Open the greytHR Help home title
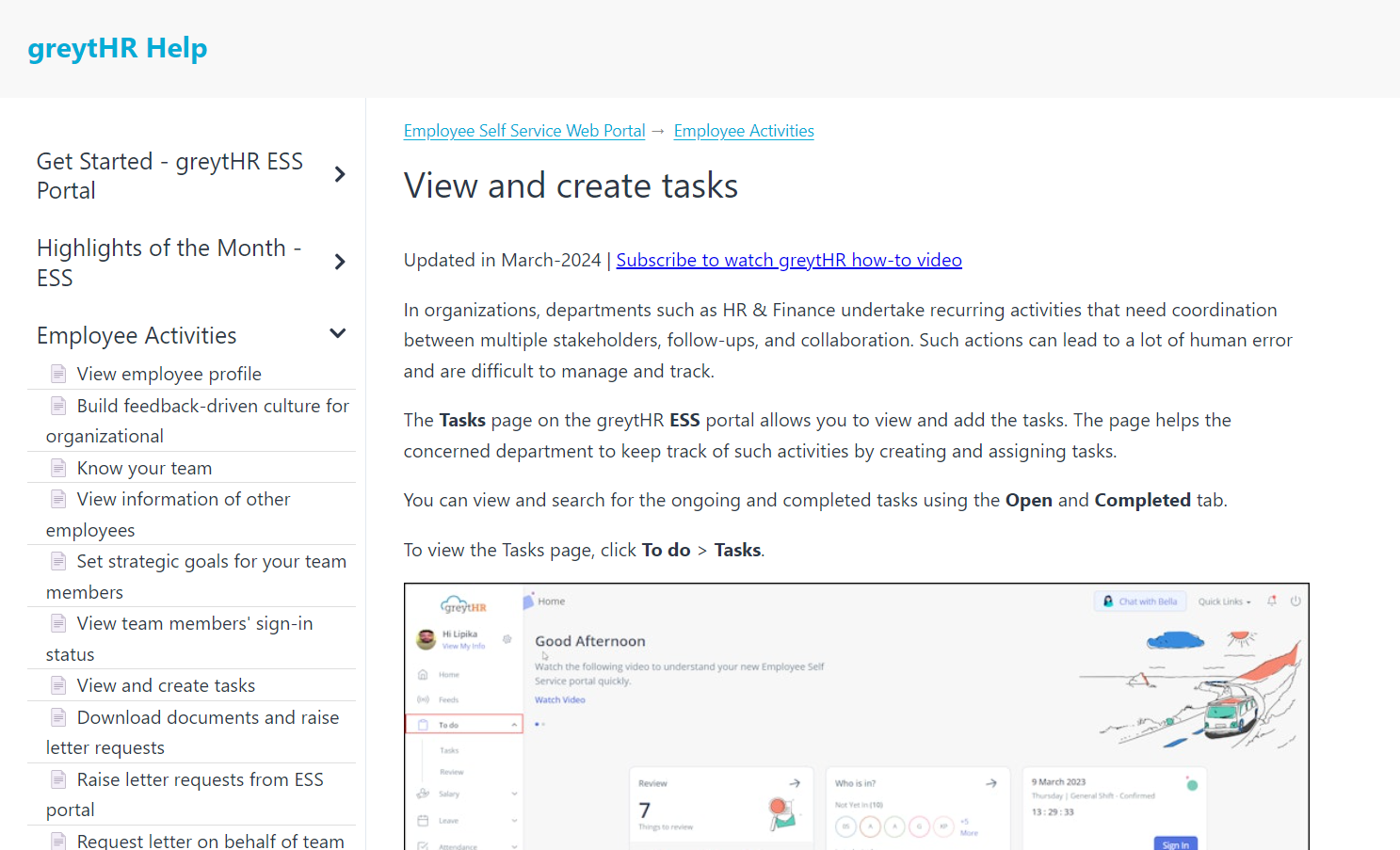 tap(118, 48)
